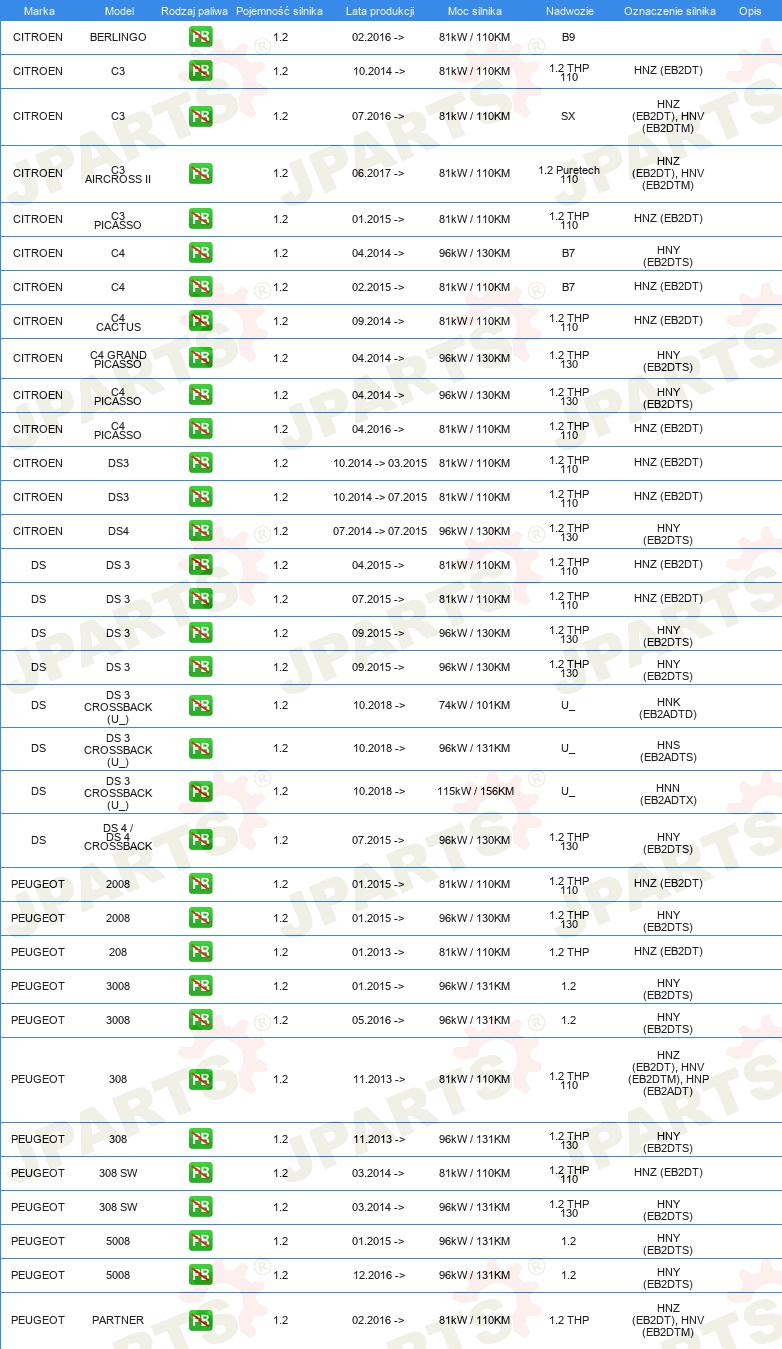The height and width of the screenshot is (1349, 782).
Task: Select the BERLINGO model cell
Action: [x=118, y=38]
